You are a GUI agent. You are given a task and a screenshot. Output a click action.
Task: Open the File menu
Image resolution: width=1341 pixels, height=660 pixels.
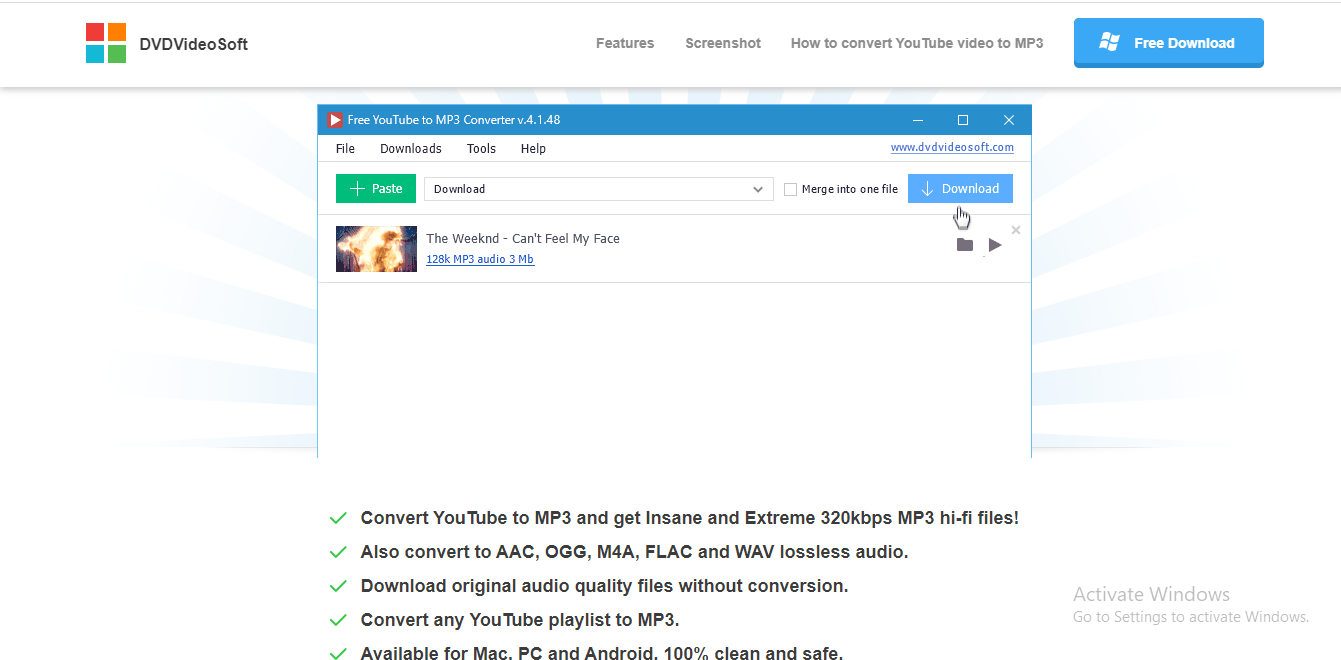(x=345, y=148)
